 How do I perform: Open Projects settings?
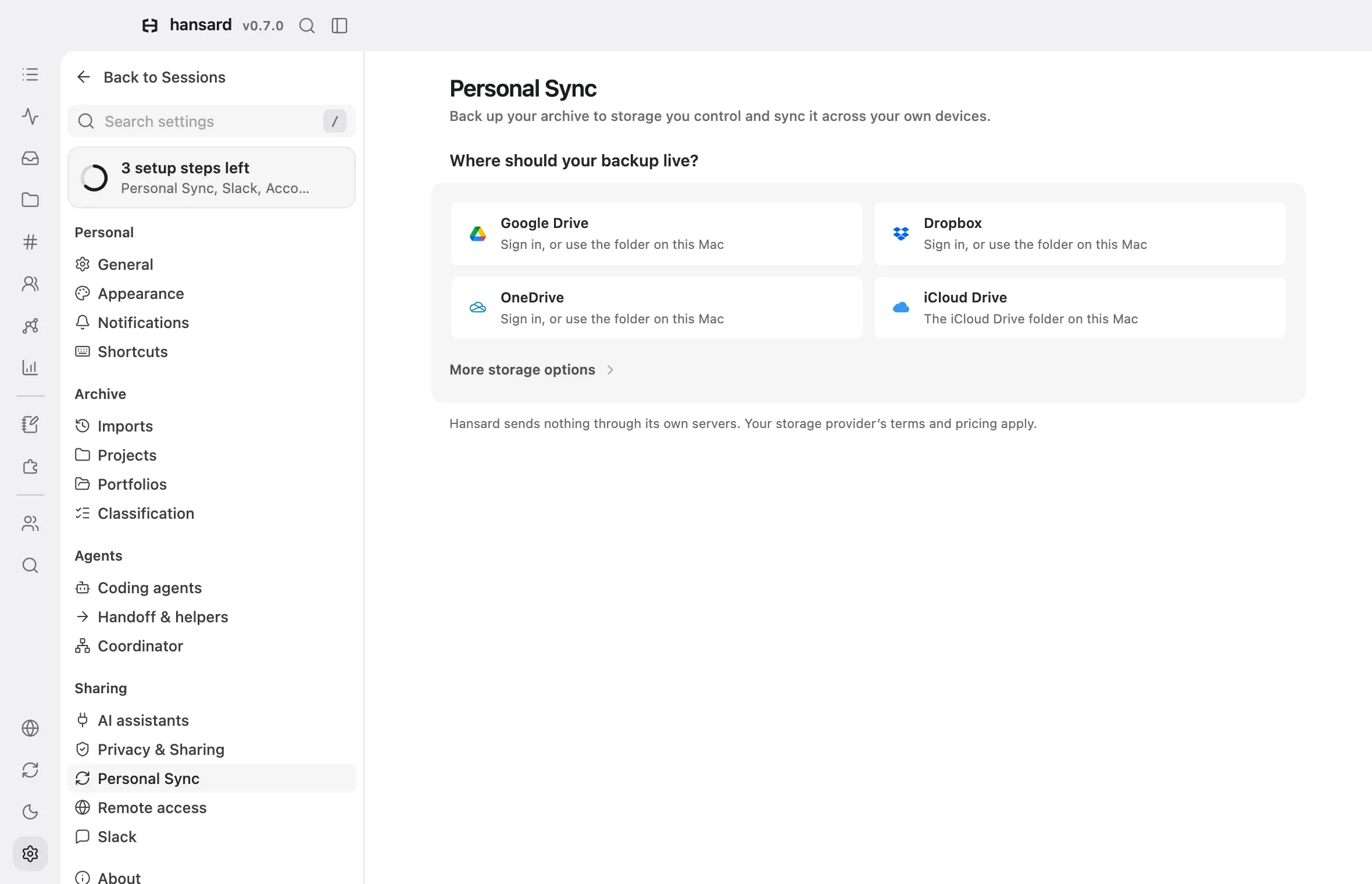(212, 455)
